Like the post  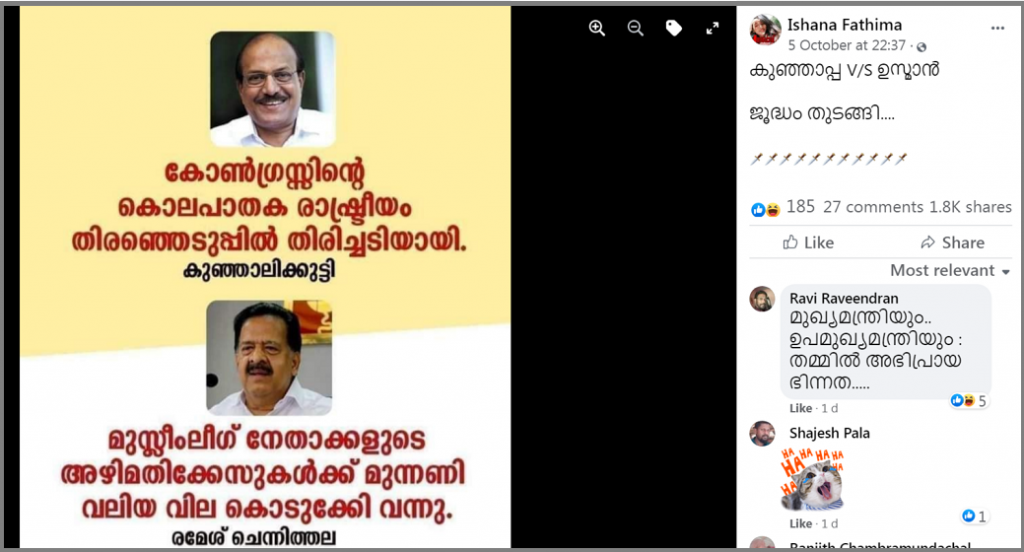point(808,242)
